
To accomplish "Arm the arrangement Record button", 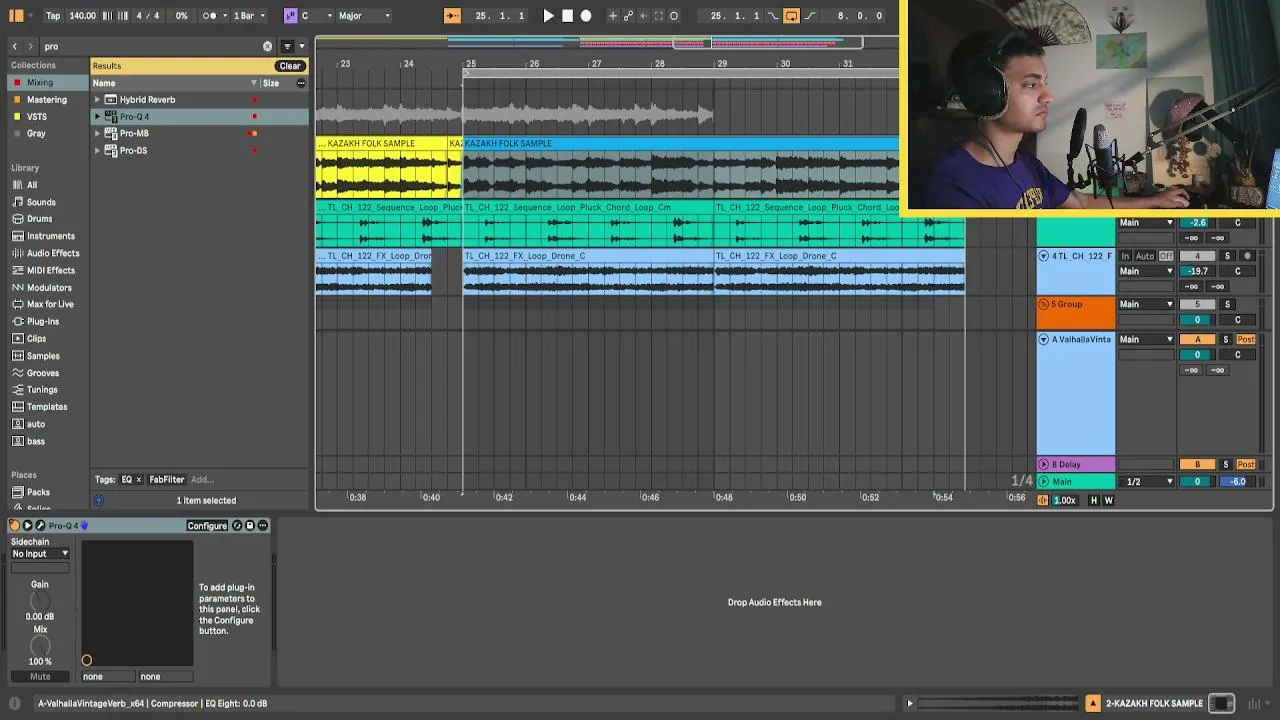I will (x=586, y=16).
